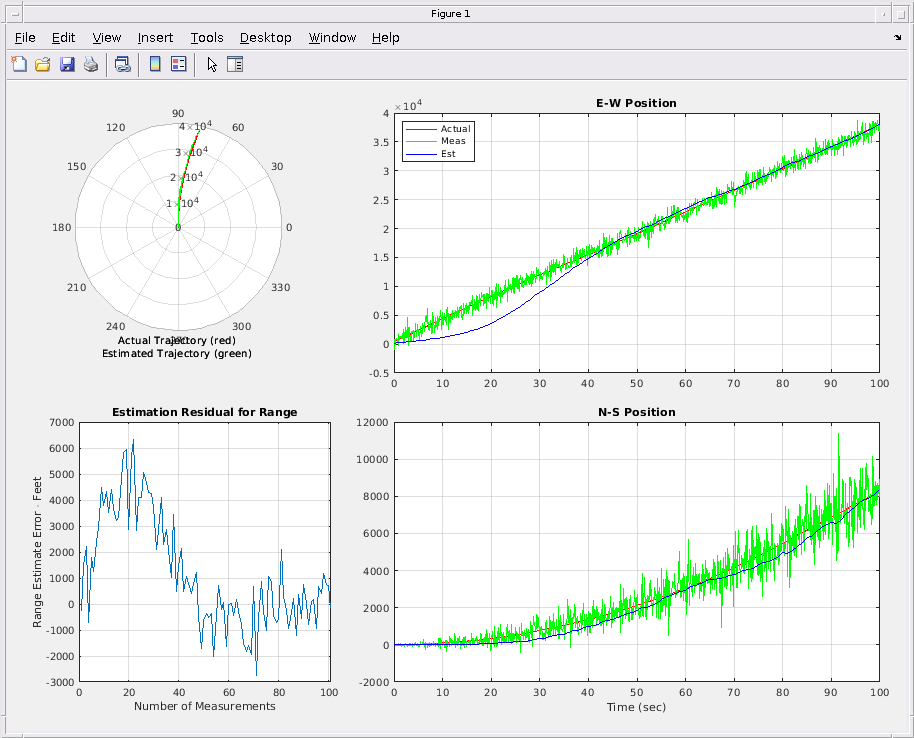Toggle the Property Inspector toolbar icon
The width and height of the screenshot is (914, 738).
click(235, 65)
